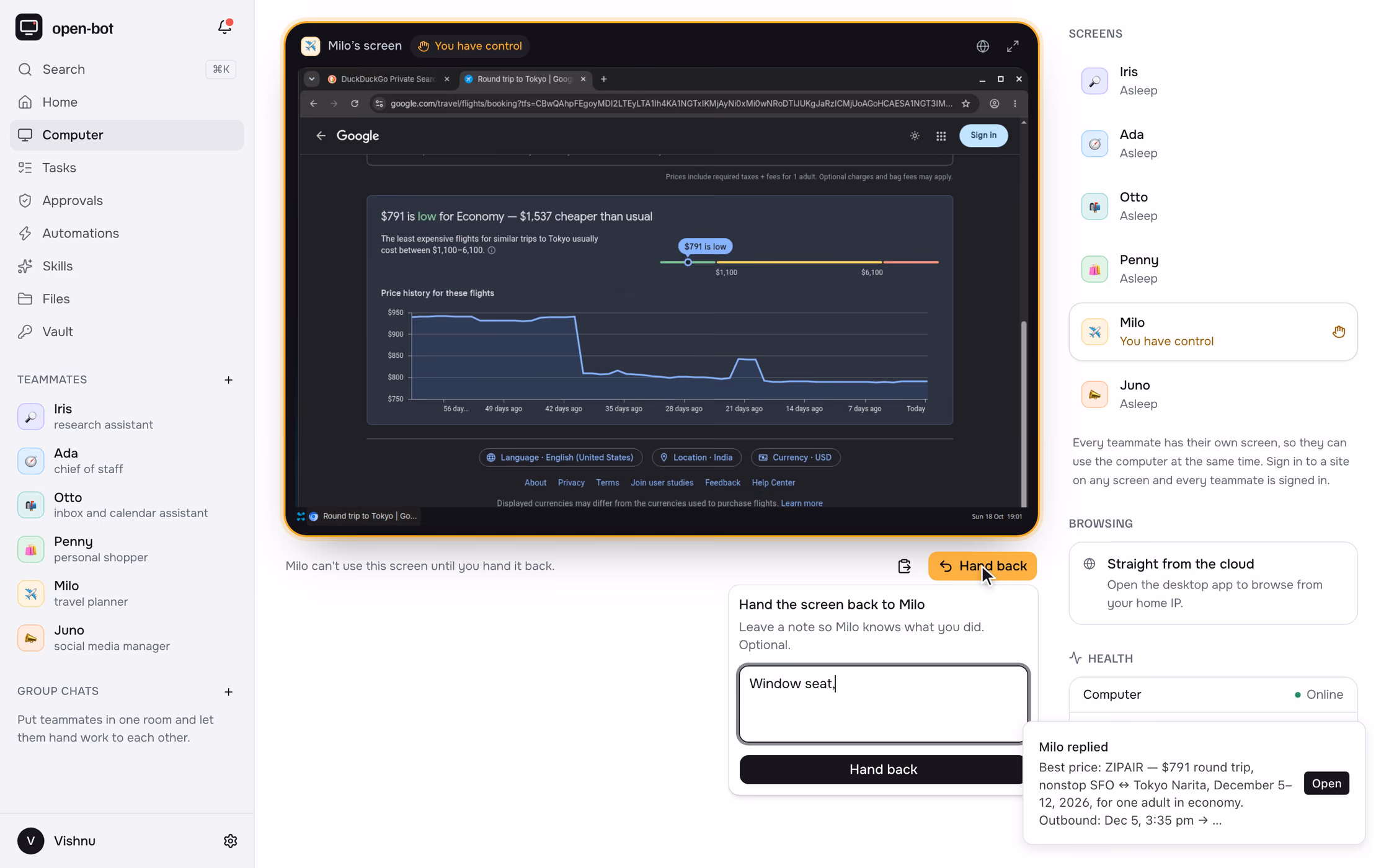
Task: Open settings gear next to Vishnu
Action: 230,841
